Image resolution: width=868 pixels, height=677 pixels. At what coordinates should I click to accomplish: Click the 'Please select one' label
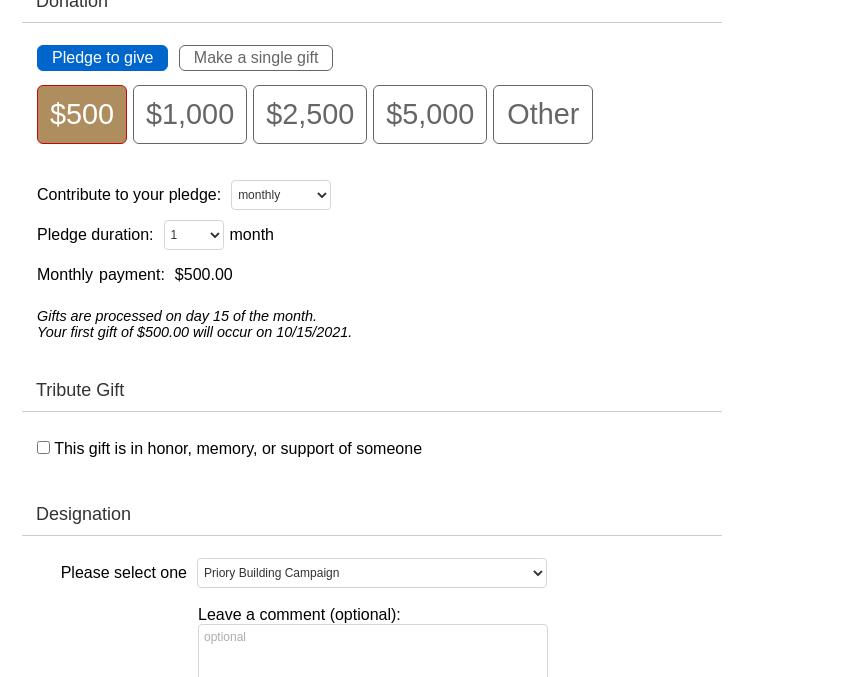coord(123,573)
